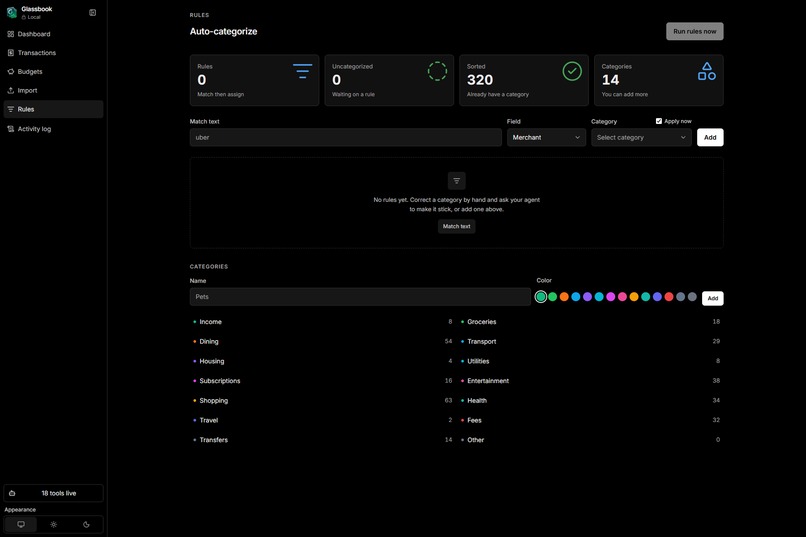Viewport: 806px width, 537px height.
Task: Choose the pink color swatch
Action: 622,297
